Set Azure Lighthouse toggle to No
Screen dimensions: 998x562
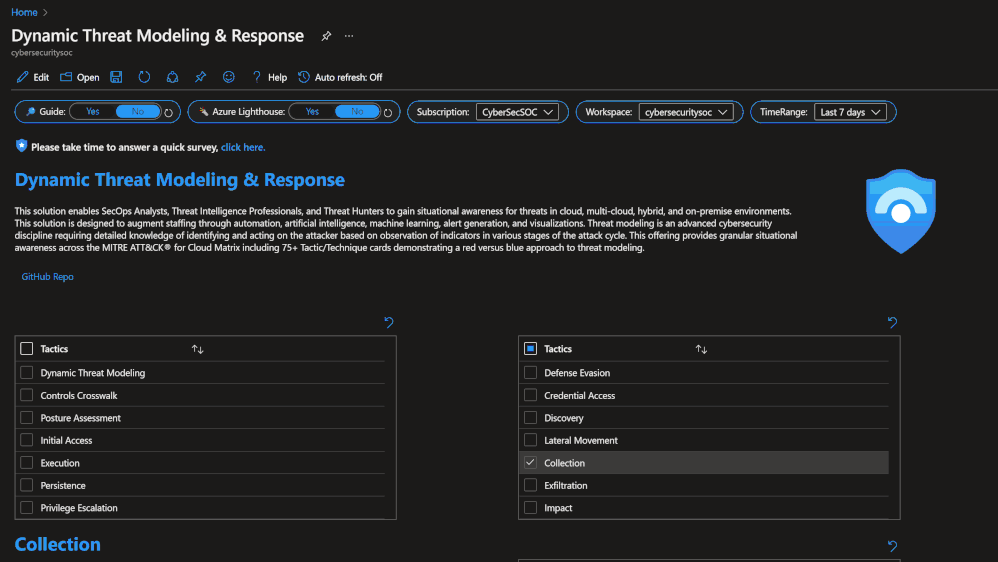click(x=357, y=111)
